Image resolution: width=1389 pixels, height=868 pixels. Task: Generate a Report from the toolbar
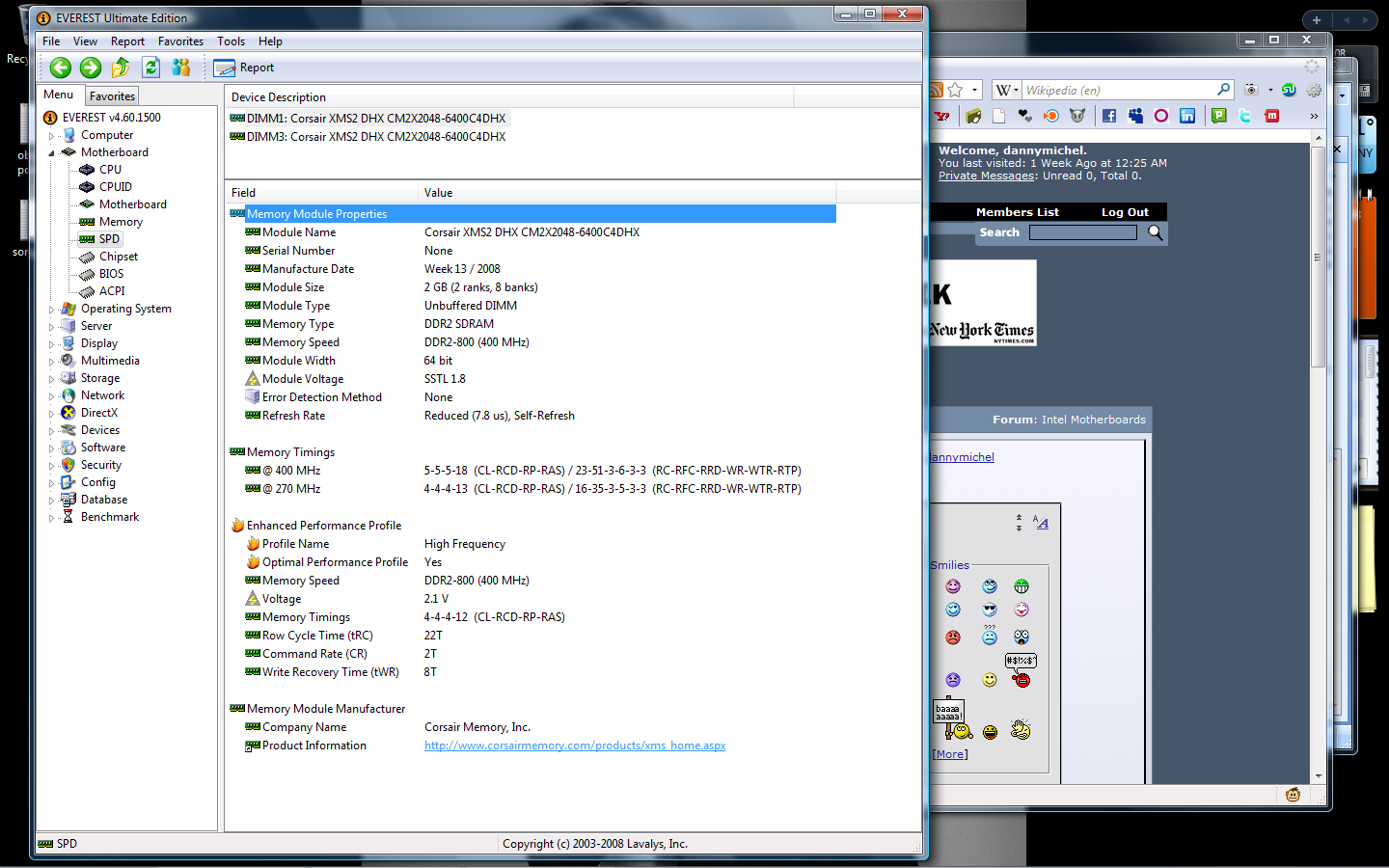tap(244, 68)
